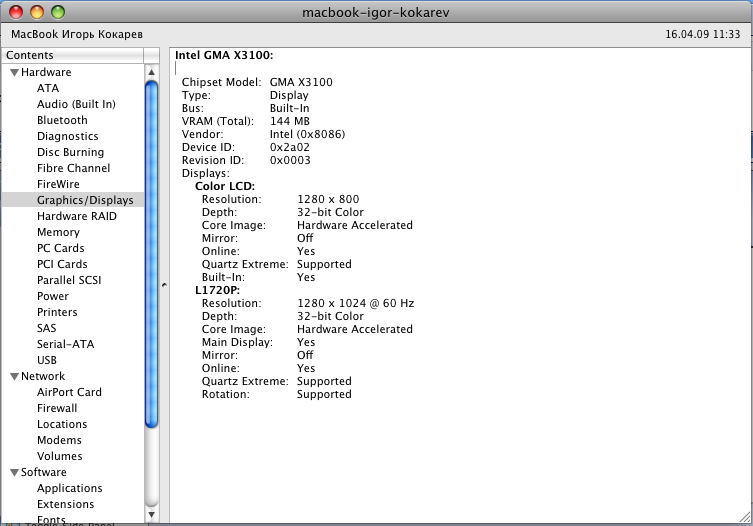Select Modems under Network
This screenshot has height=526, width=753.
59,440
